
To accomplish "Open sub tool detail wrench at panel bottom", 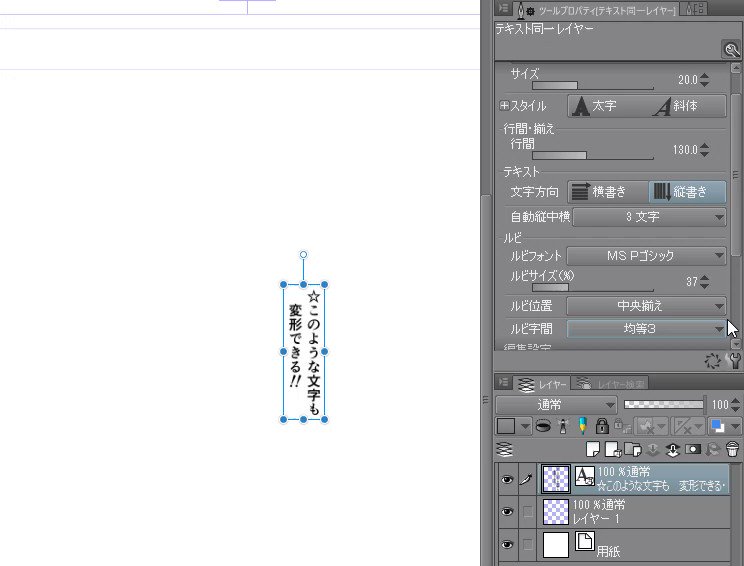I will click(x=734, y=361).
